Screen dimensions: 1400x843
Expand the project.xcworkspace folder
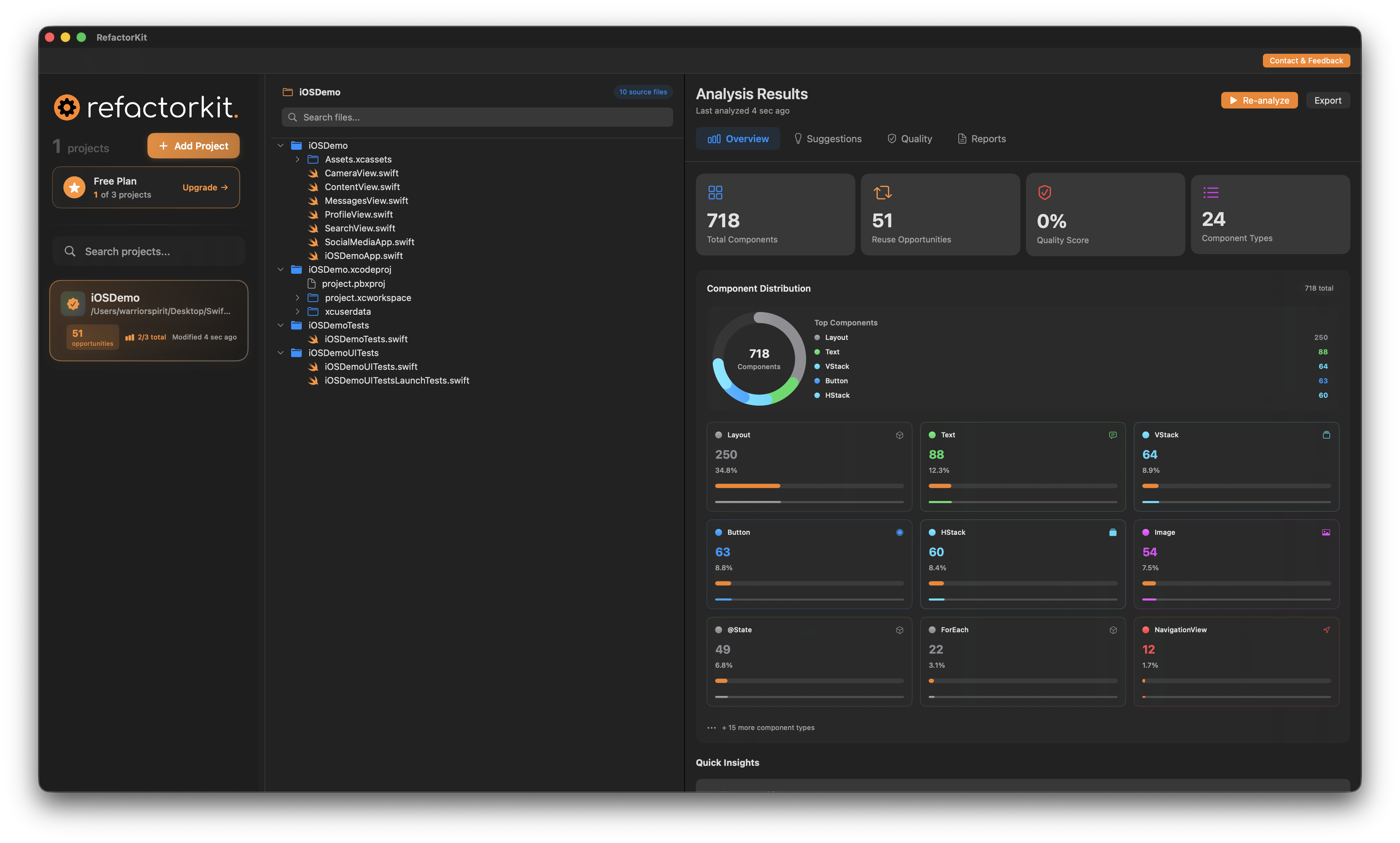click(297, 298)
